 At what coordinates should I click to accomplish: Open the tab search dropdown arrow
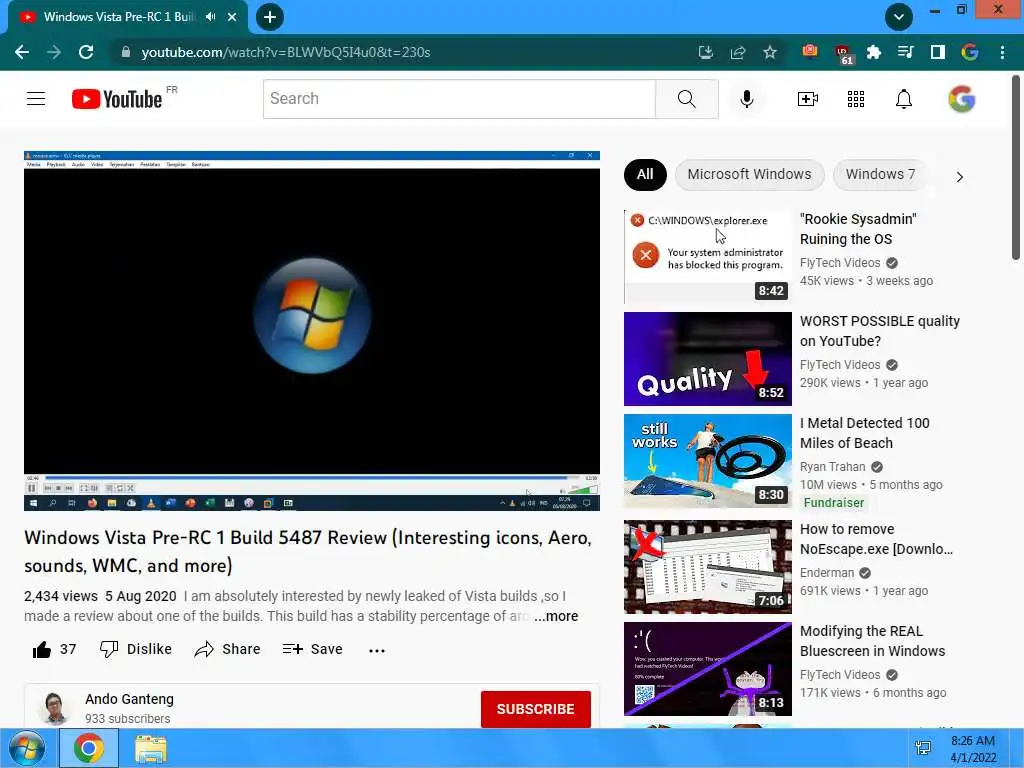click(x=899, y=17)
